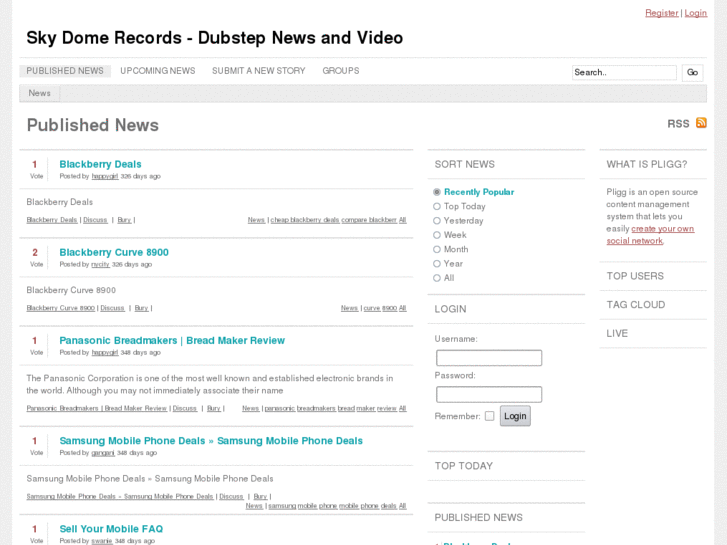Open user swanie profile link

102,541
